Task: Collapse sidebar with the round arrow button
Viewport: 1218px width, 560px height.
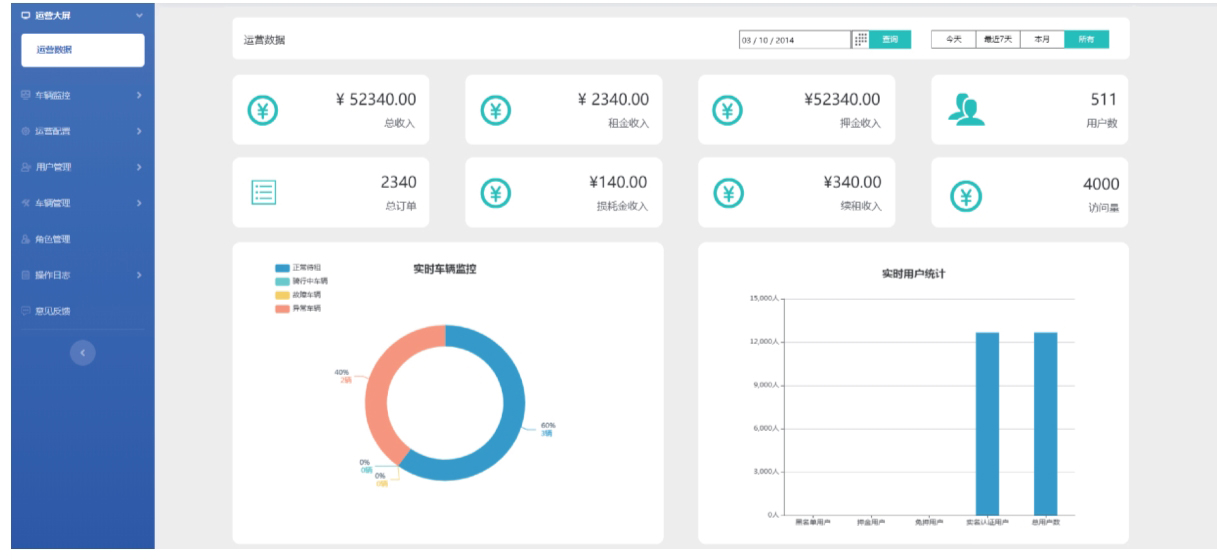Action: [x=83, y=351]
